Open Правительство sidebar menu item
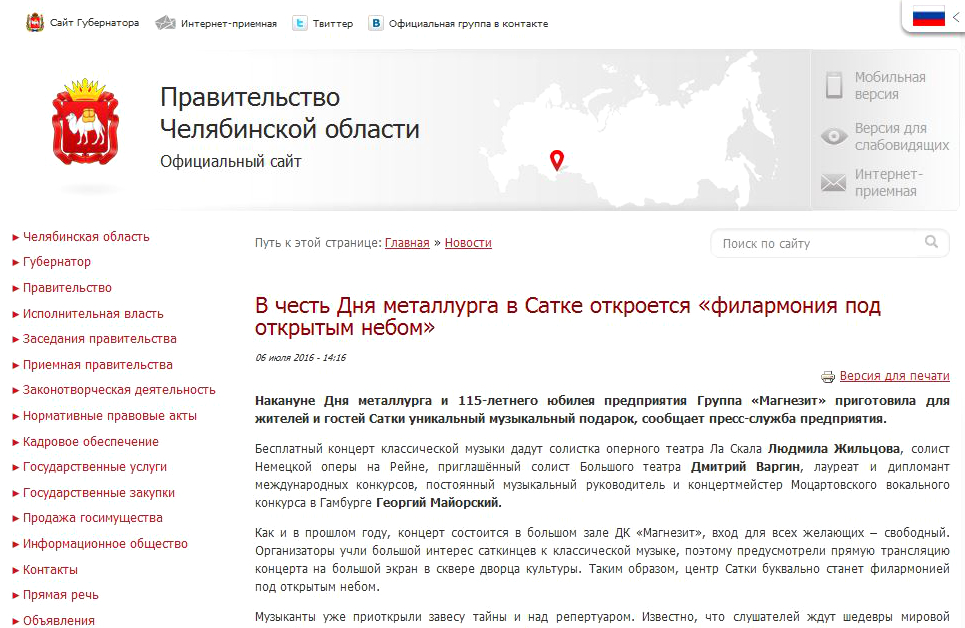Image resolution: width=965 pixels, height=628 pixels. 67,288
